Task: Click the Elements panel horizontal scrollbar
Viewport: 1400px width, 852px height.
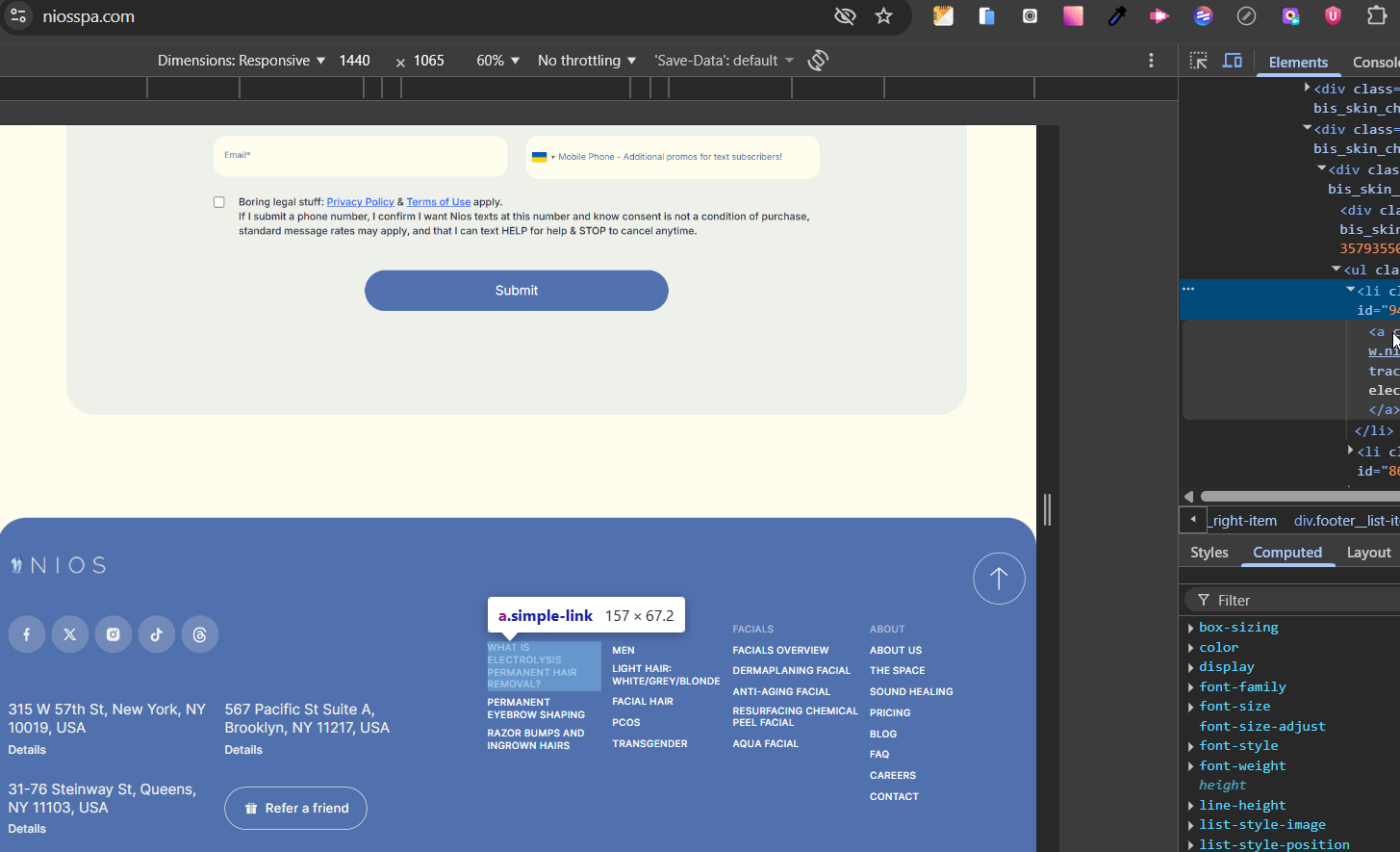Action: (1300, 497)
